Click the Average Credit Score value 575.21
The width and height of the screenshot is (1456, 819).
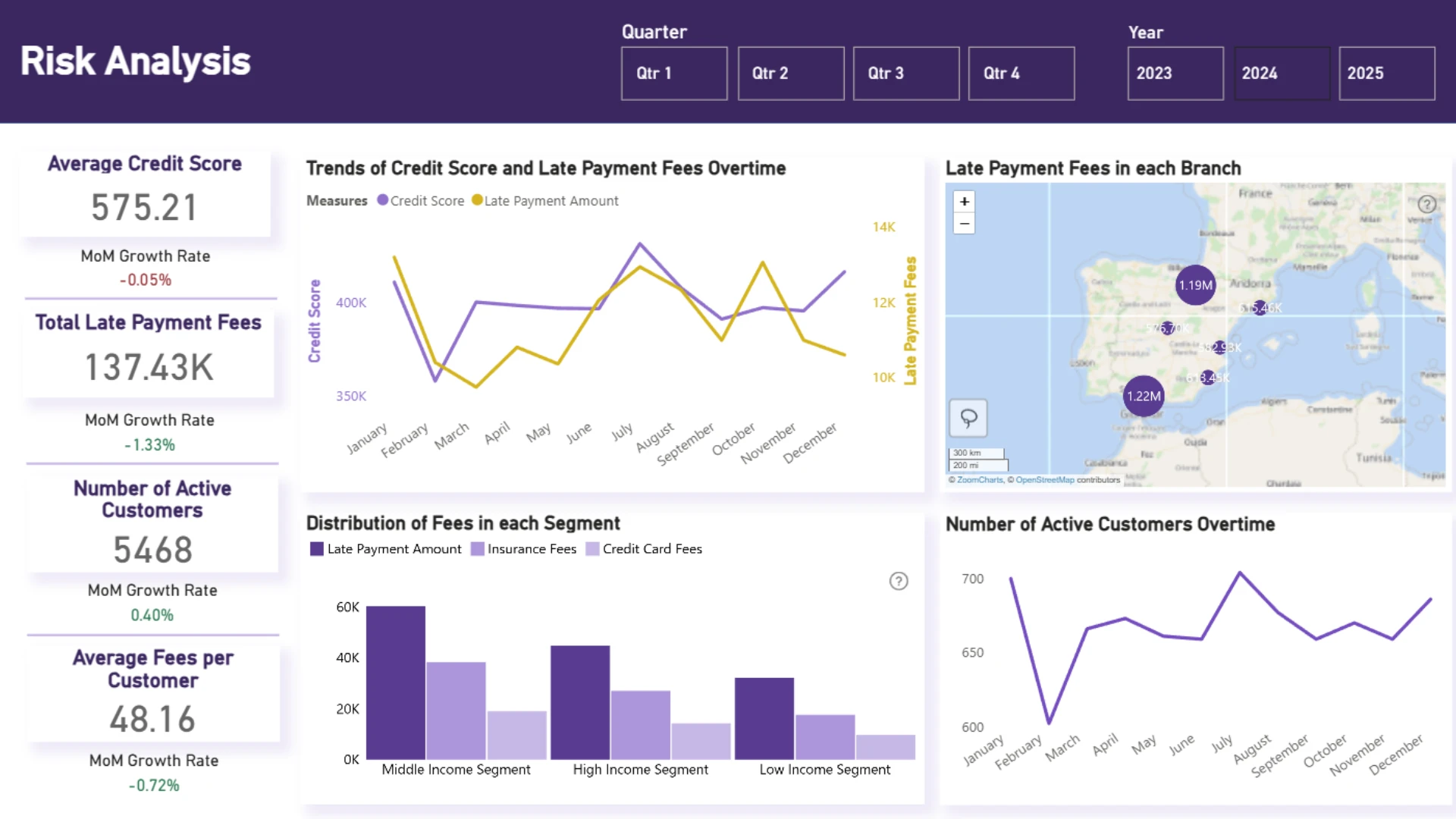point(144,208)
